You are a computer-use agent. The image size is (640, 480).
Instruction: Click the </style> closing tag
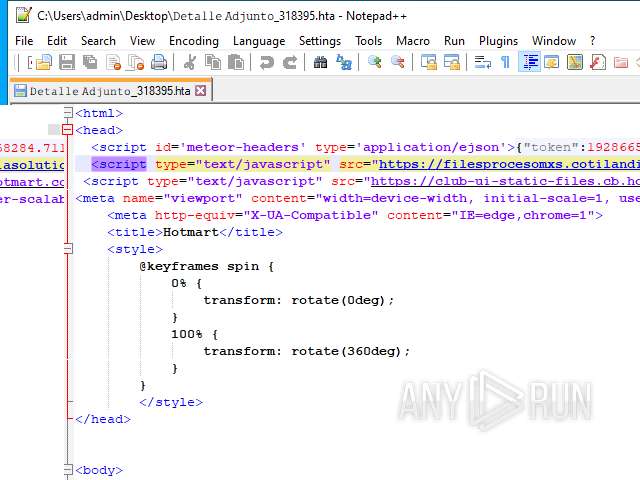tap(171, 402)
